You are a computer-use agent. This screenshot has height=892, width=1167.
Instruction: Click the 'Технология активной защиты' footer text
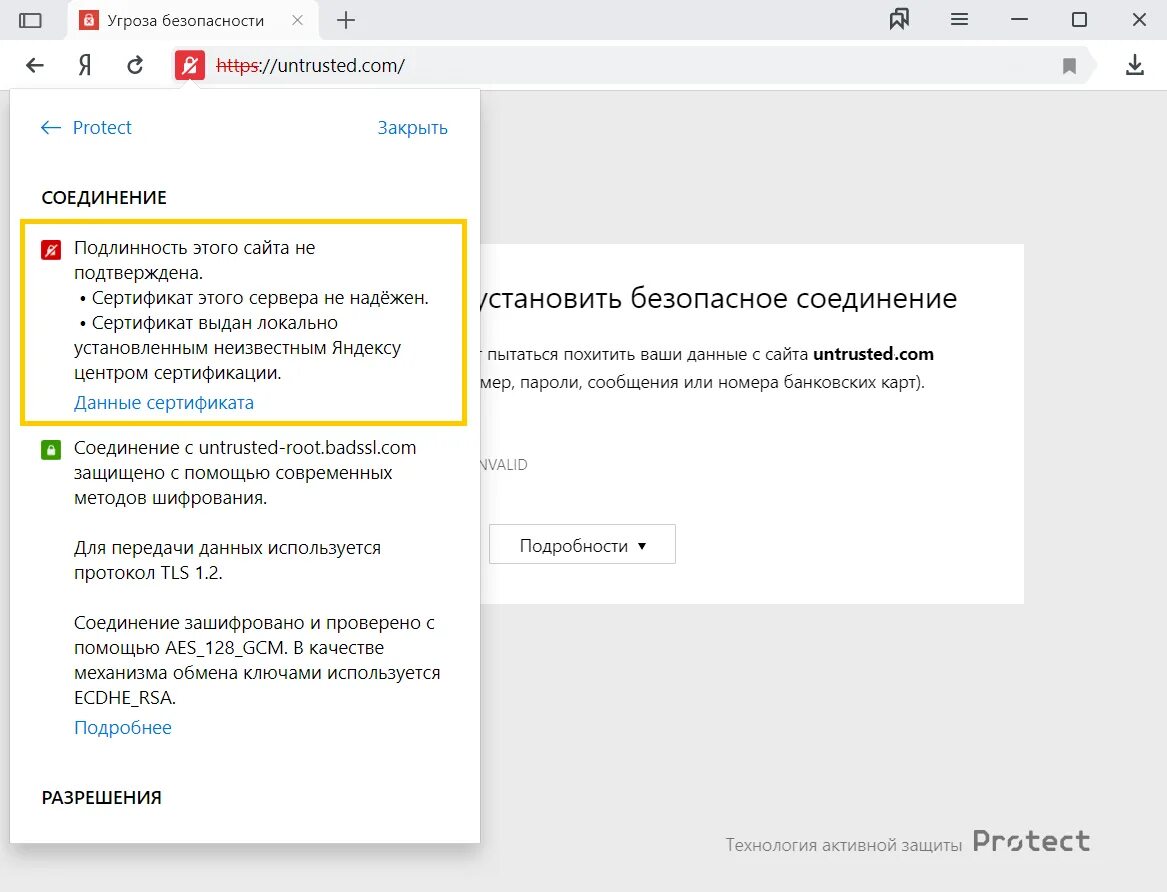pos(844,845)
